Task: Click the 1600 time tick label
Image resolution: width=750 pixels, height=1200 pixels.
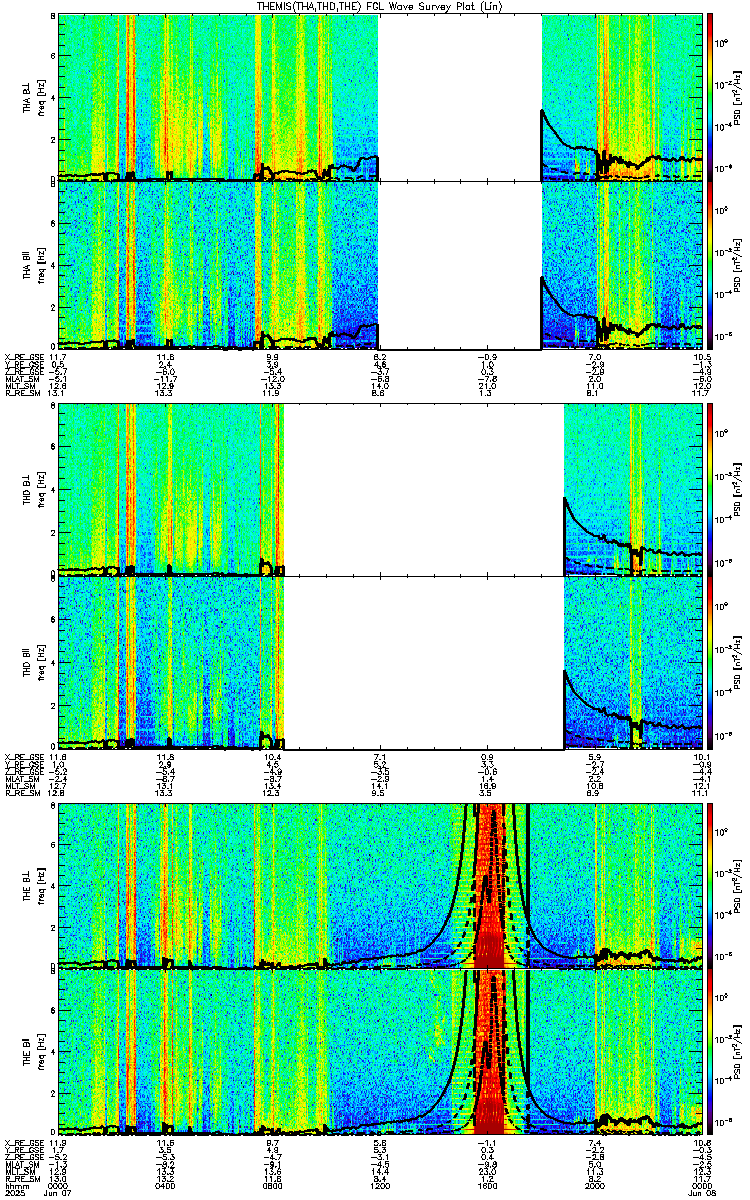Action: (488, 1186)
